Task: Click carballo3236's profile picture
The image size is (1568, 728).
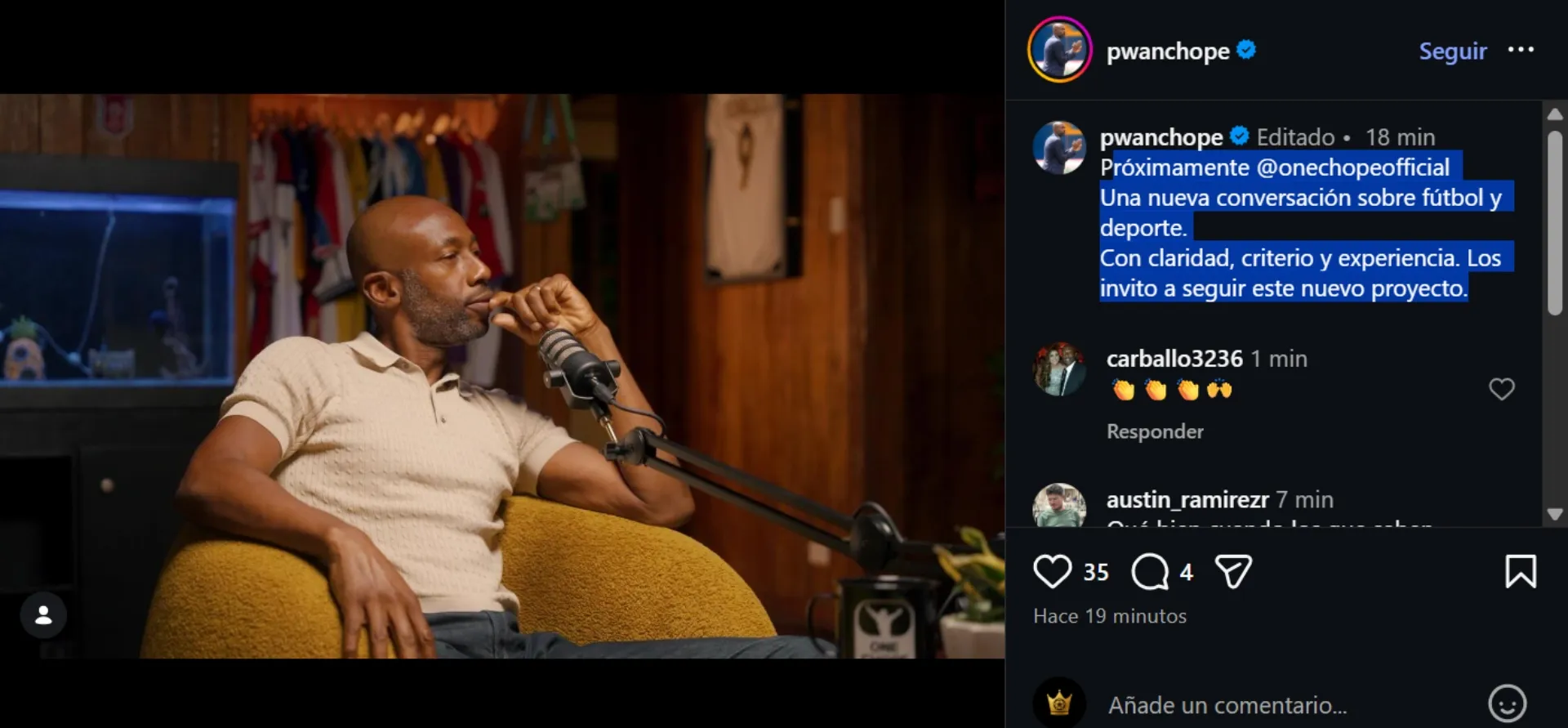Action: click(x=1059, y=368)
